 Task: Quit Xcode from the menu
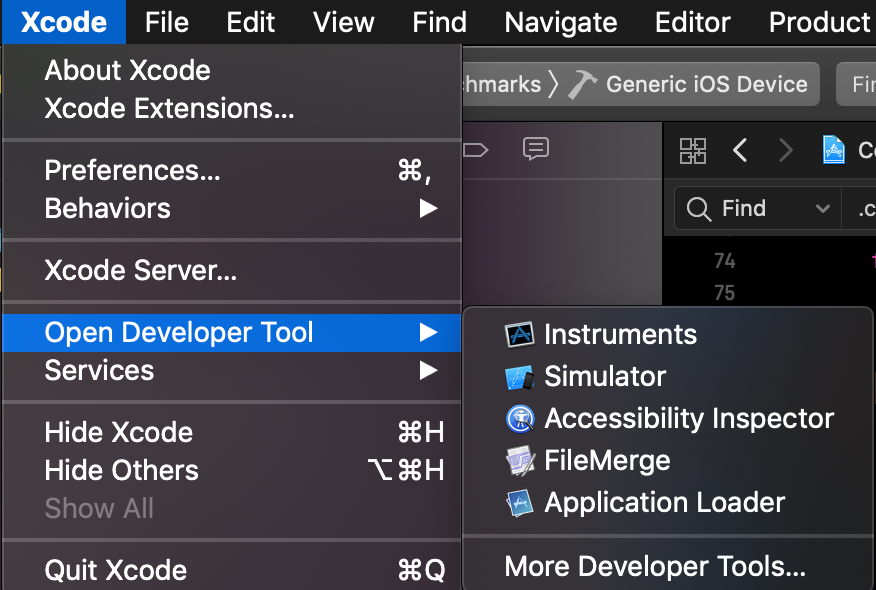click(232, 570)
